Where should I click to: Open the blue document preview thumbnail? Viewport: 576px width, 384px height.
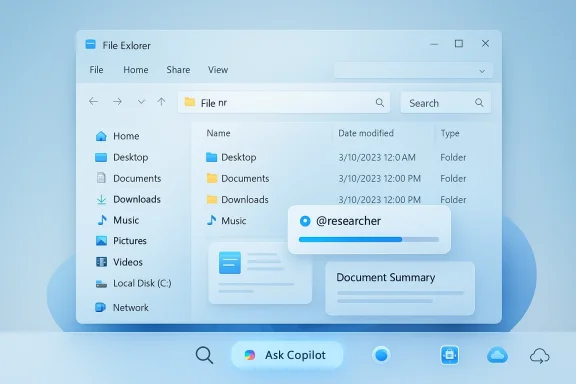click(230, 263)
